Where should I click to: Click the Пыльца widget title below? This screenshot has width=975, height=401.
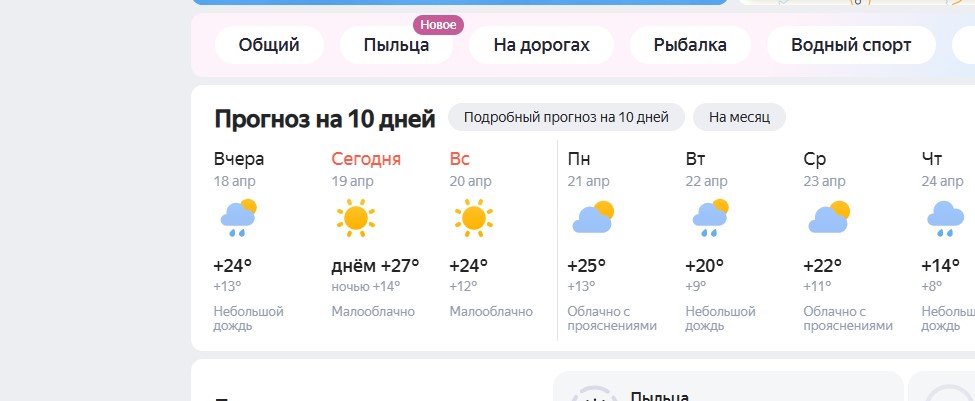tap(660, 396)
